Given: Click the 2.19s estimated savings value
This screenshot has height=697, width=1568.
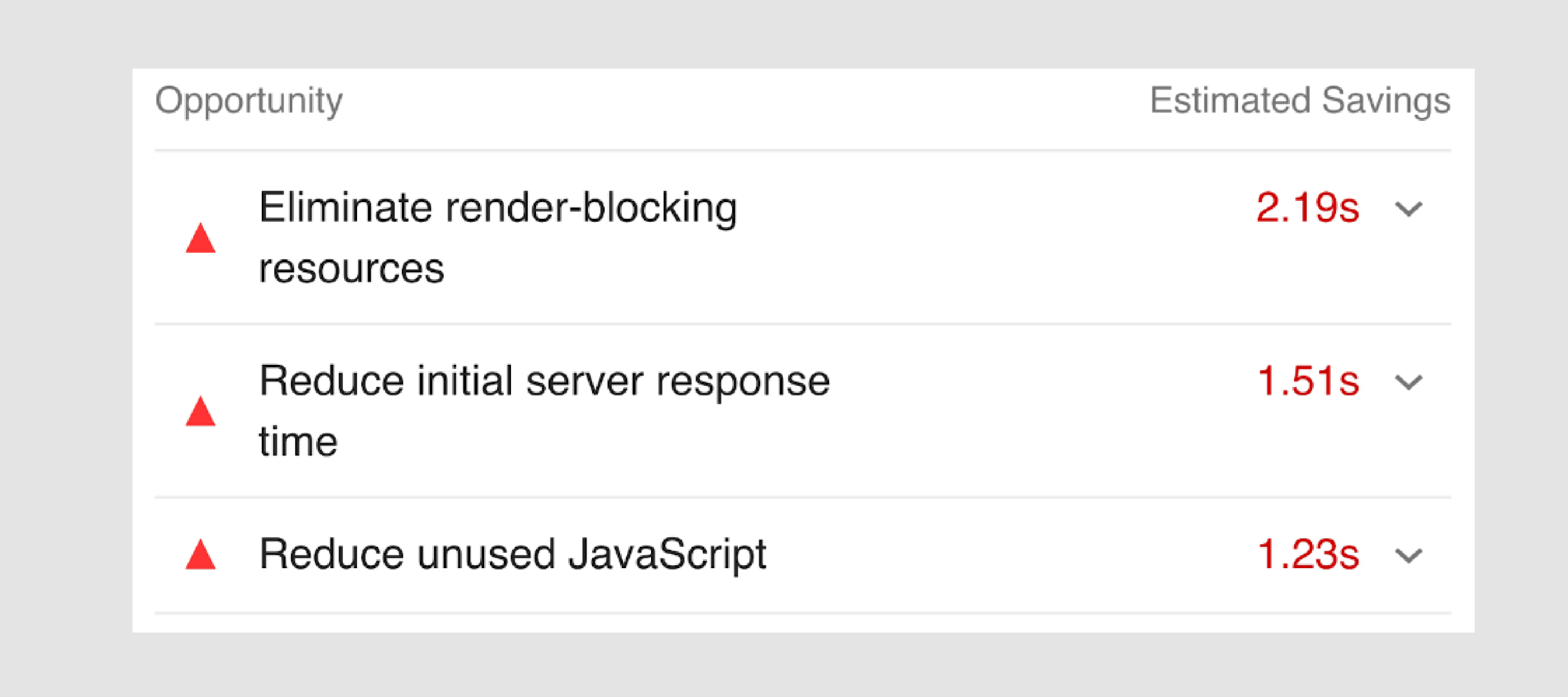Looking at the screenshot, I should [1308, 208].
